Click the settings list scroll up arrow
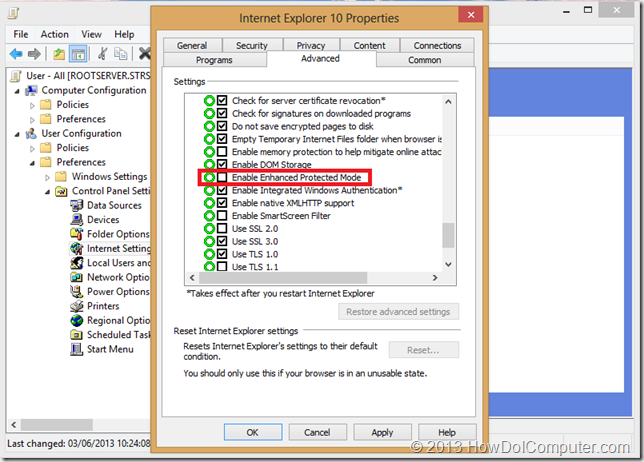 coord(448,101)
